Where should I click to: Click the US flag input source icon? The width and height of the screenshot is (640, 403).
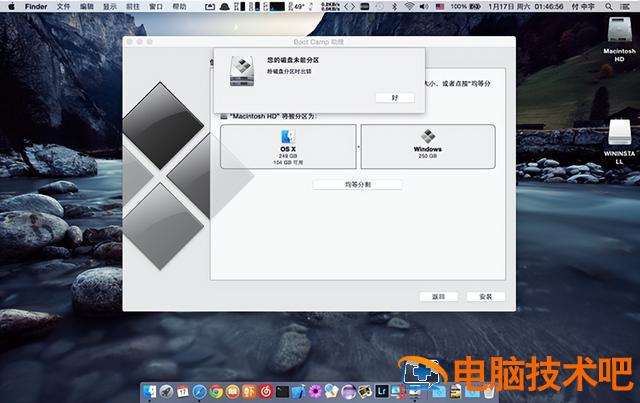click(440, 7)
